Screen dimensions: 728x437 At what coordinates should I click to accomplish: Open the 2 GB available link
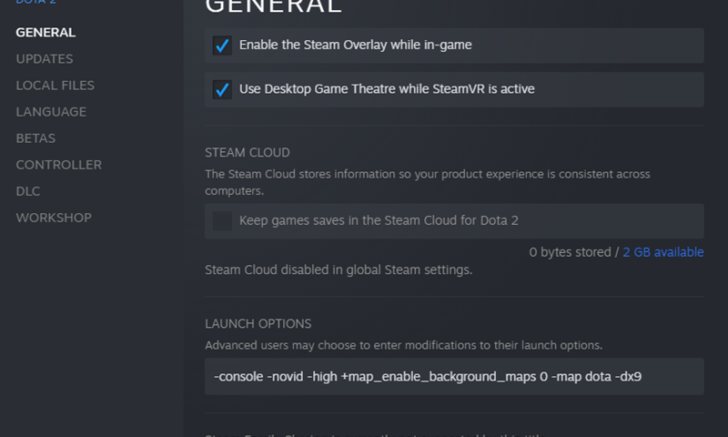[x=663, y=252]
